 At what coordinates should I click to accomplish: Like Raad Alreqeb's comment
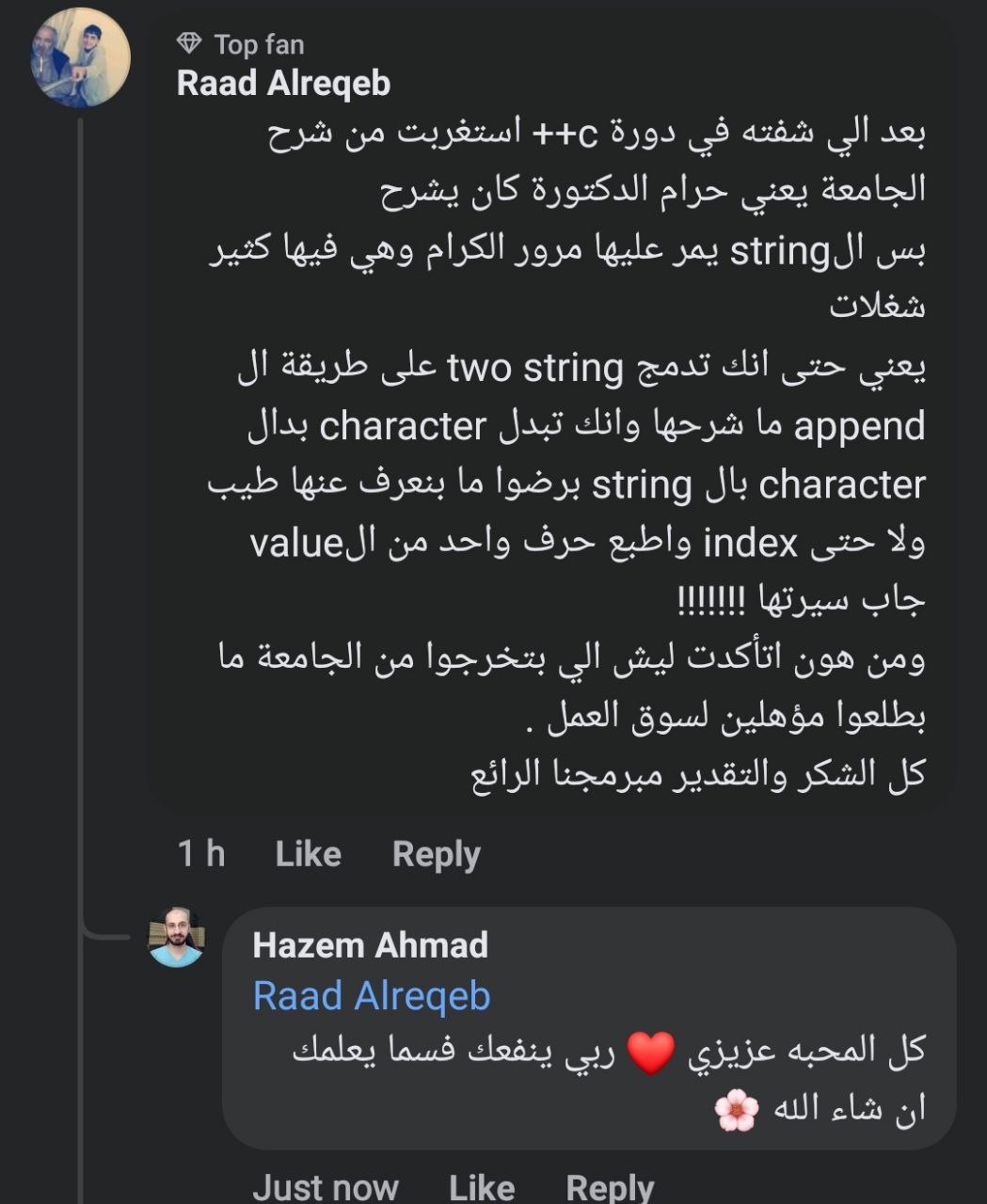308,854
